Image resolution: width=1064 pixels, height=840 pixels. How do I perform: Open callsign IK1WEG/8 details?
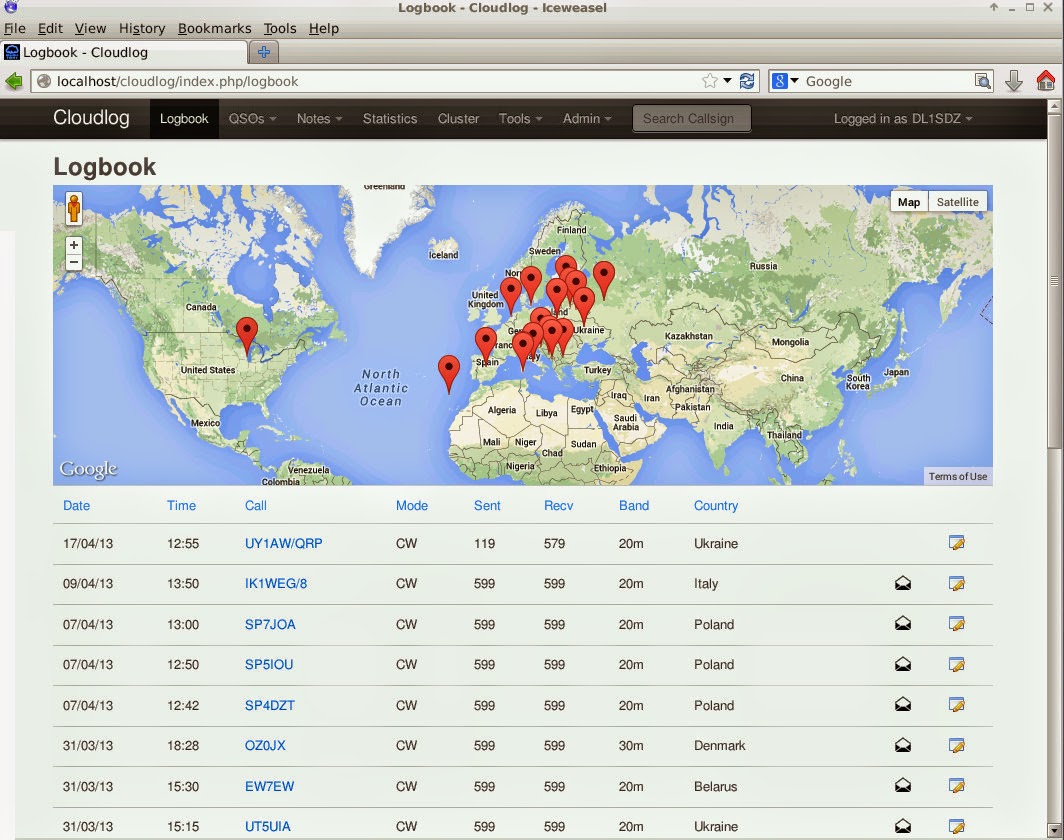click(x=276, y=584)
